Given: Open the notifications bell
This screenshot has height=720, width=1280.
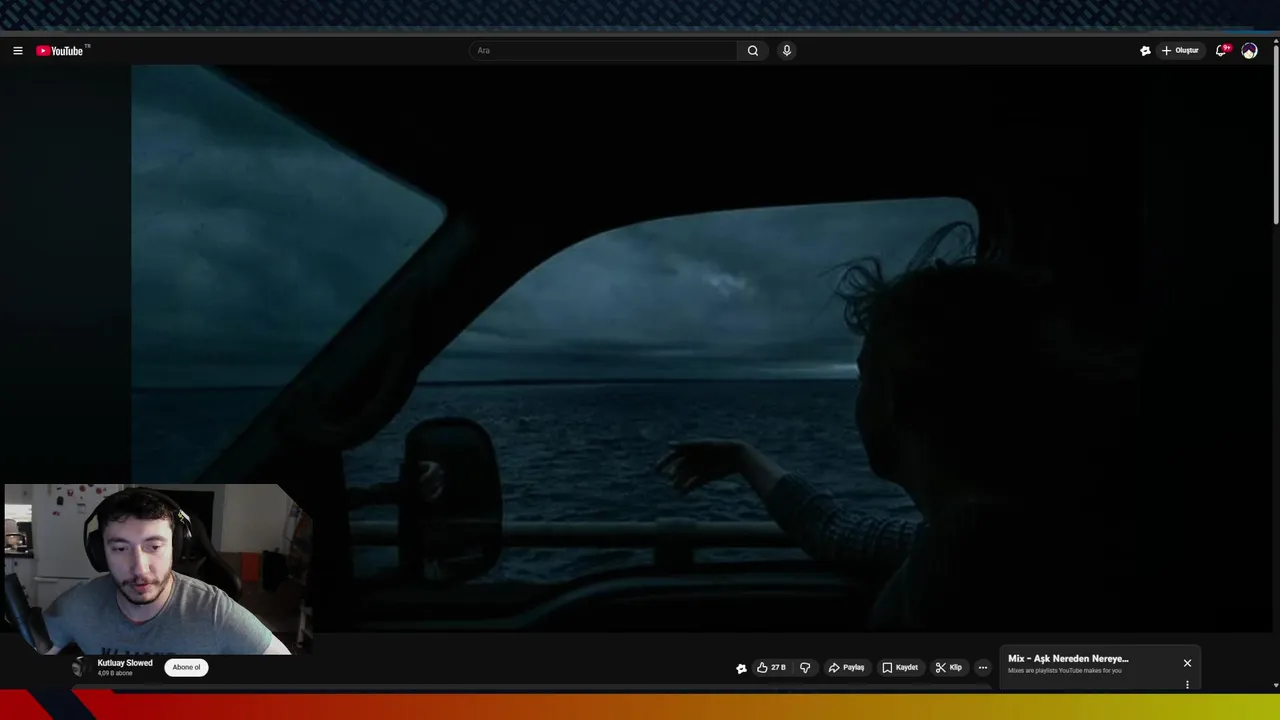Looking at the screenshot, I should 1222,51.
